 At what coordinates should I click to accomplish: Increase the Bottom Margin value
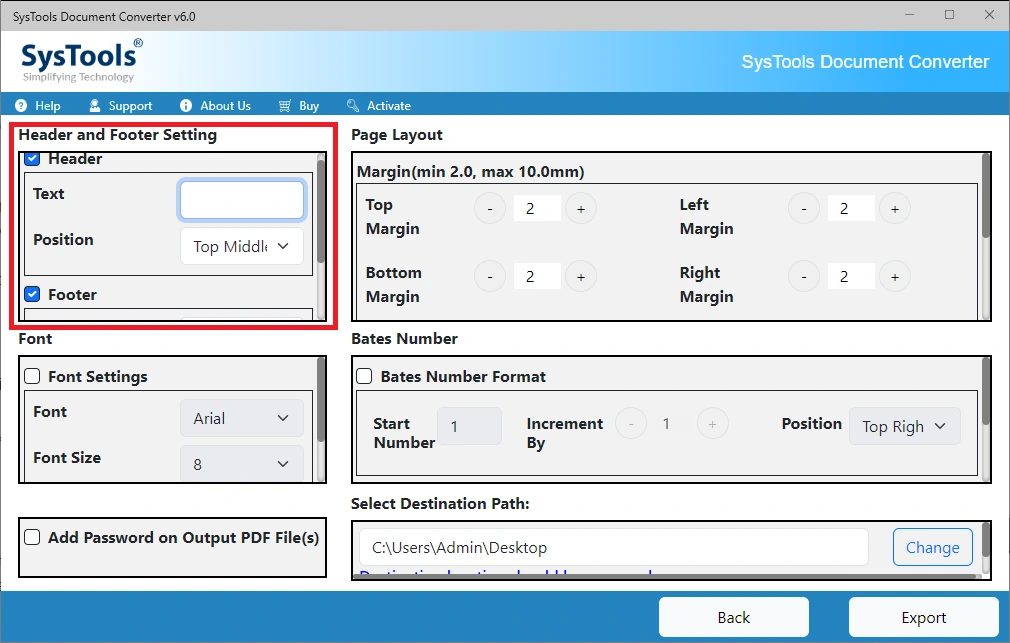pos(581,276)
